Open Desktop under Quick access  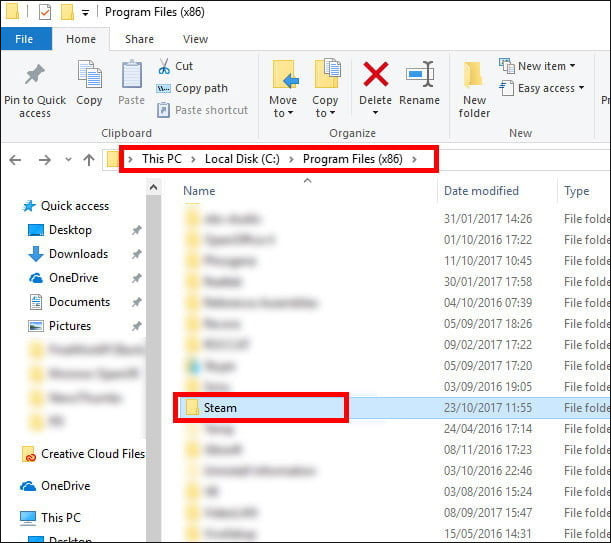[x=60, y=230]
